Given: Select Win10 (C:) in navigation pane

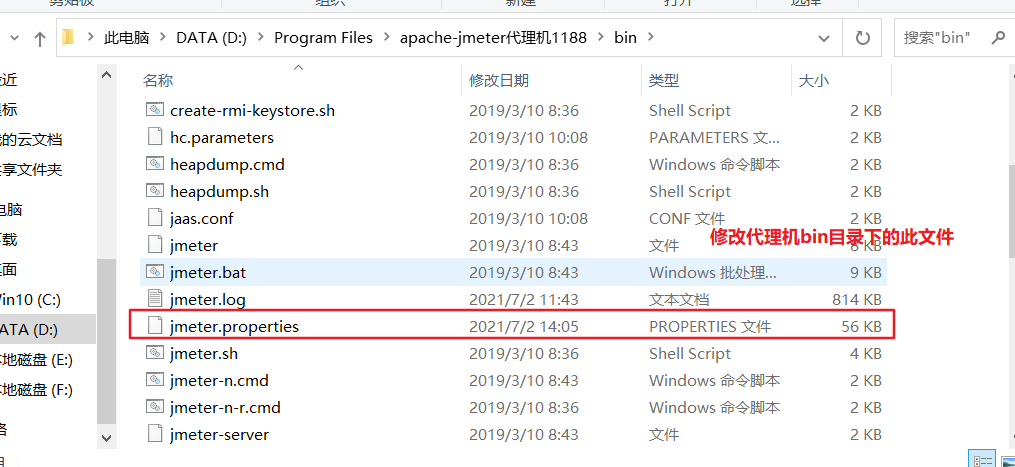Looking at the screenshot, I should (30, 300).
